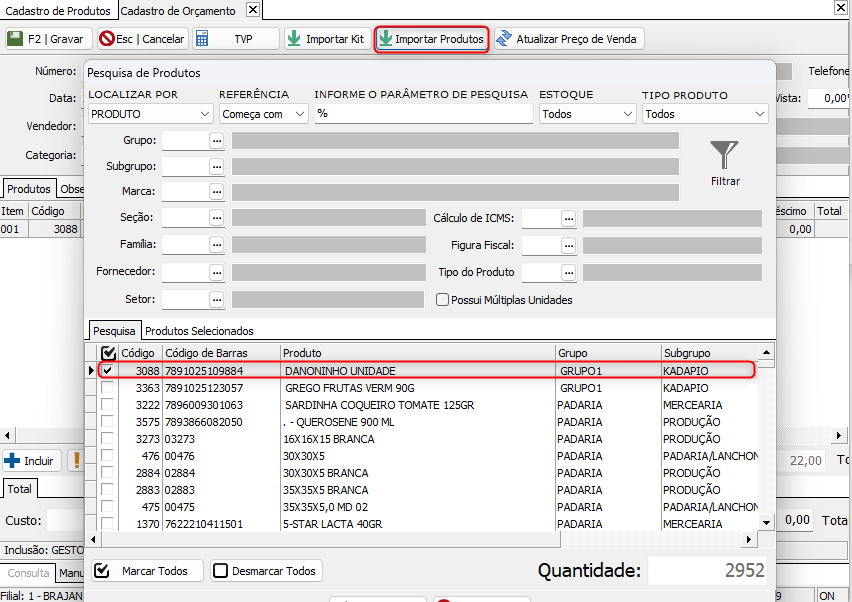Viewport: 852px width, 602px height.
Task: Open the Grupo lookup ellipsis button
Action: 216,141
